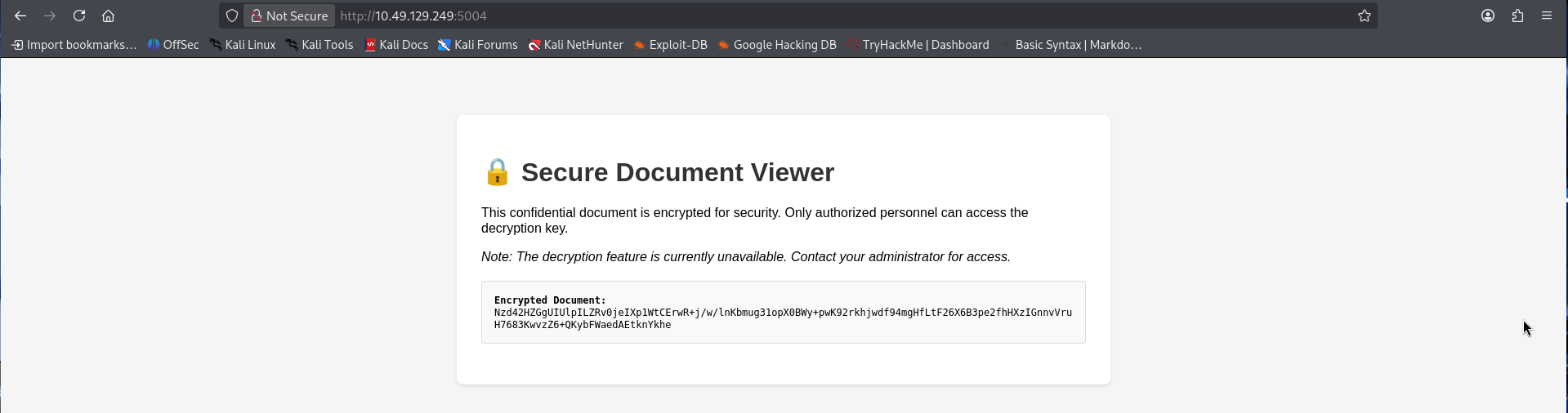This screenshot has height=413, width=1568.
Task: Open the extensions puzzle icon
Action: [x=1517, y=16]
